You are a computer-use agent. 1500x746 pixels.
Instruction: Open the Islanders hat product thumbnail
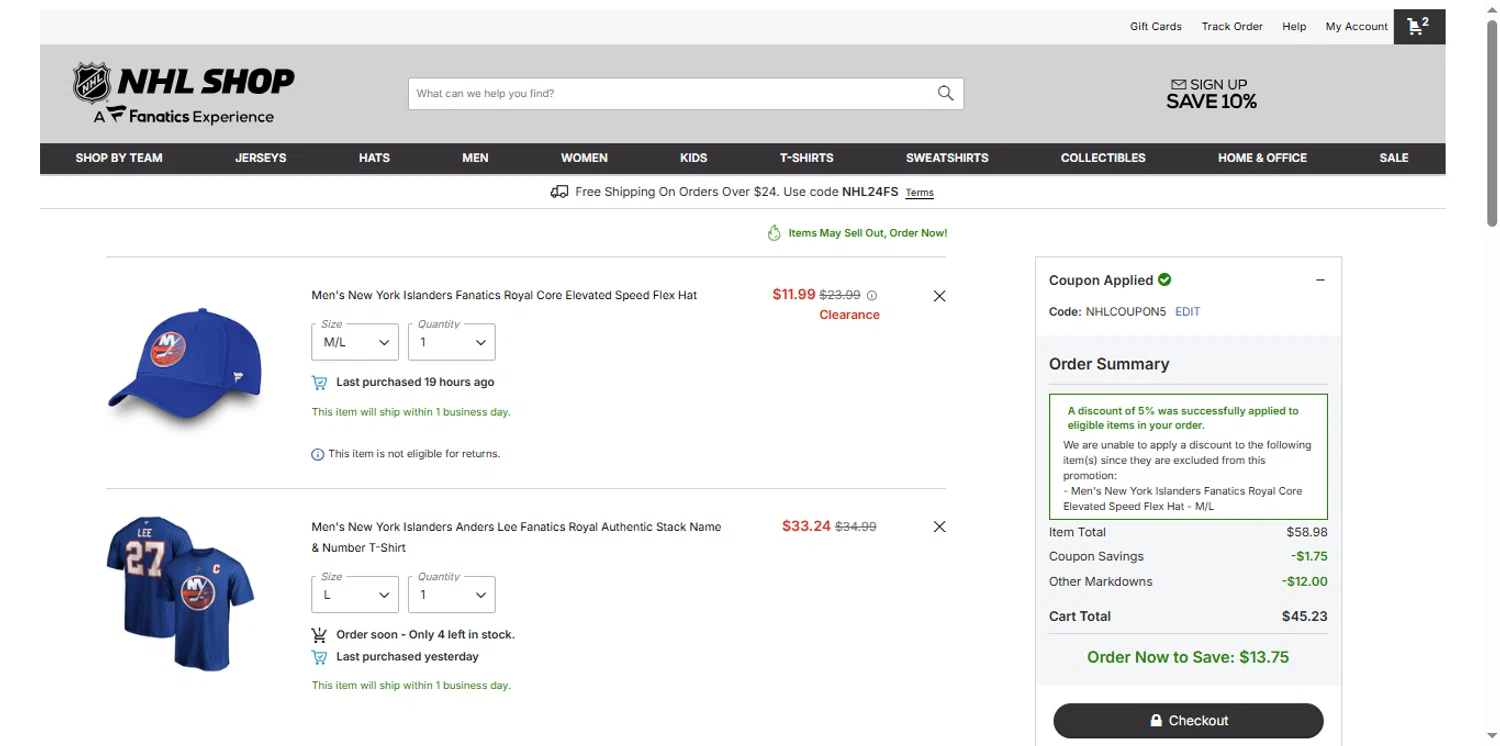[186, 368]
